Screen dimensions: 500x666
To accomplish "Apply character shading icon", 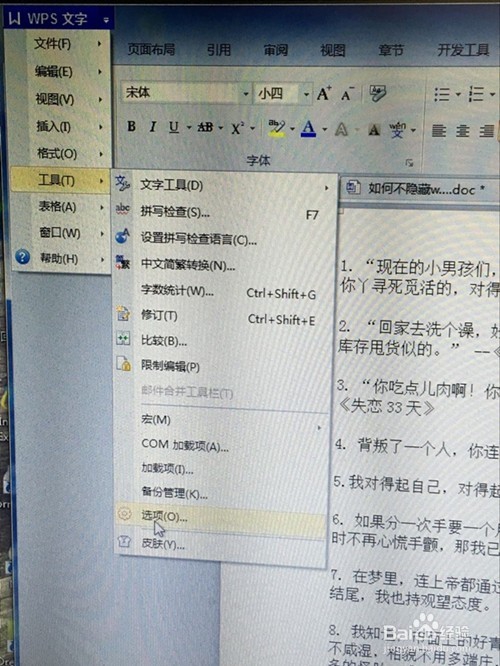I will (x=374, y=130).
